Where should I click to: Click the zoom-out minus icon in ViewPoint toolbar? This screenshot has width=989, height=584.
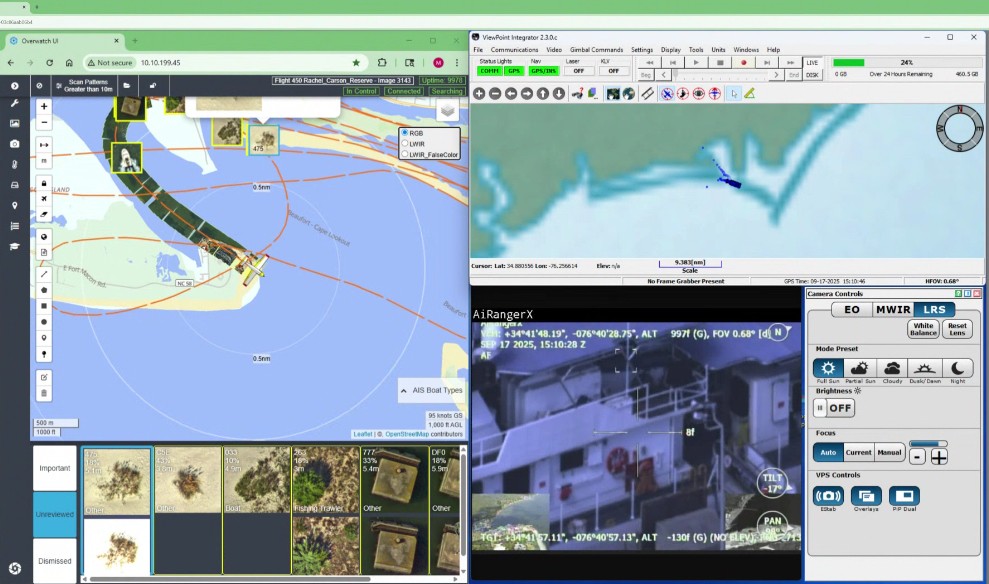pos(495,93)
